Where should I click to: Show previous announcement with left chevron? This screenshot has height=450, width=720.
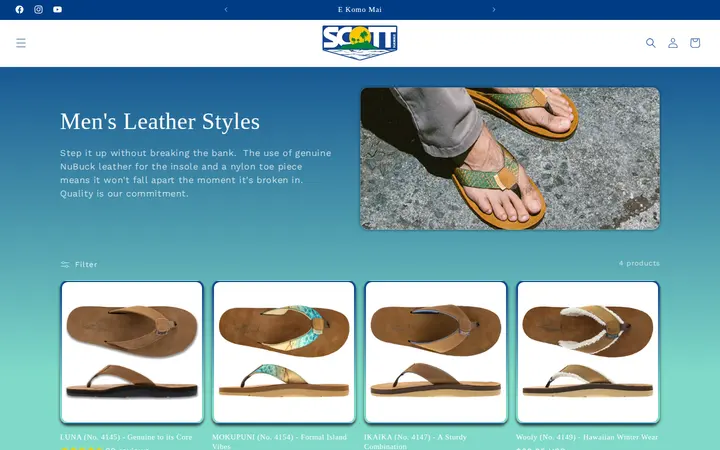tap(226, 9)
